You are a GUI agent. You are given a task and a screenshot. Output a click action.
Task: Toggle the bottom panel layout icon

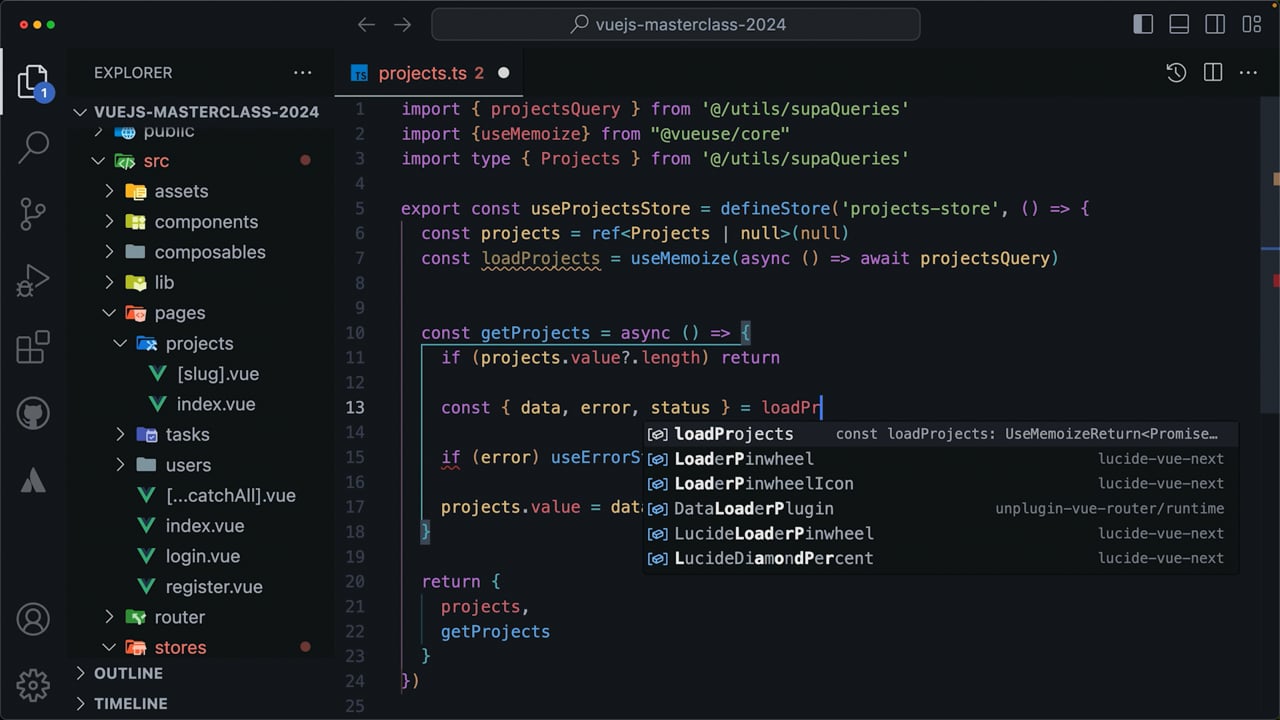click(1179, 24)
